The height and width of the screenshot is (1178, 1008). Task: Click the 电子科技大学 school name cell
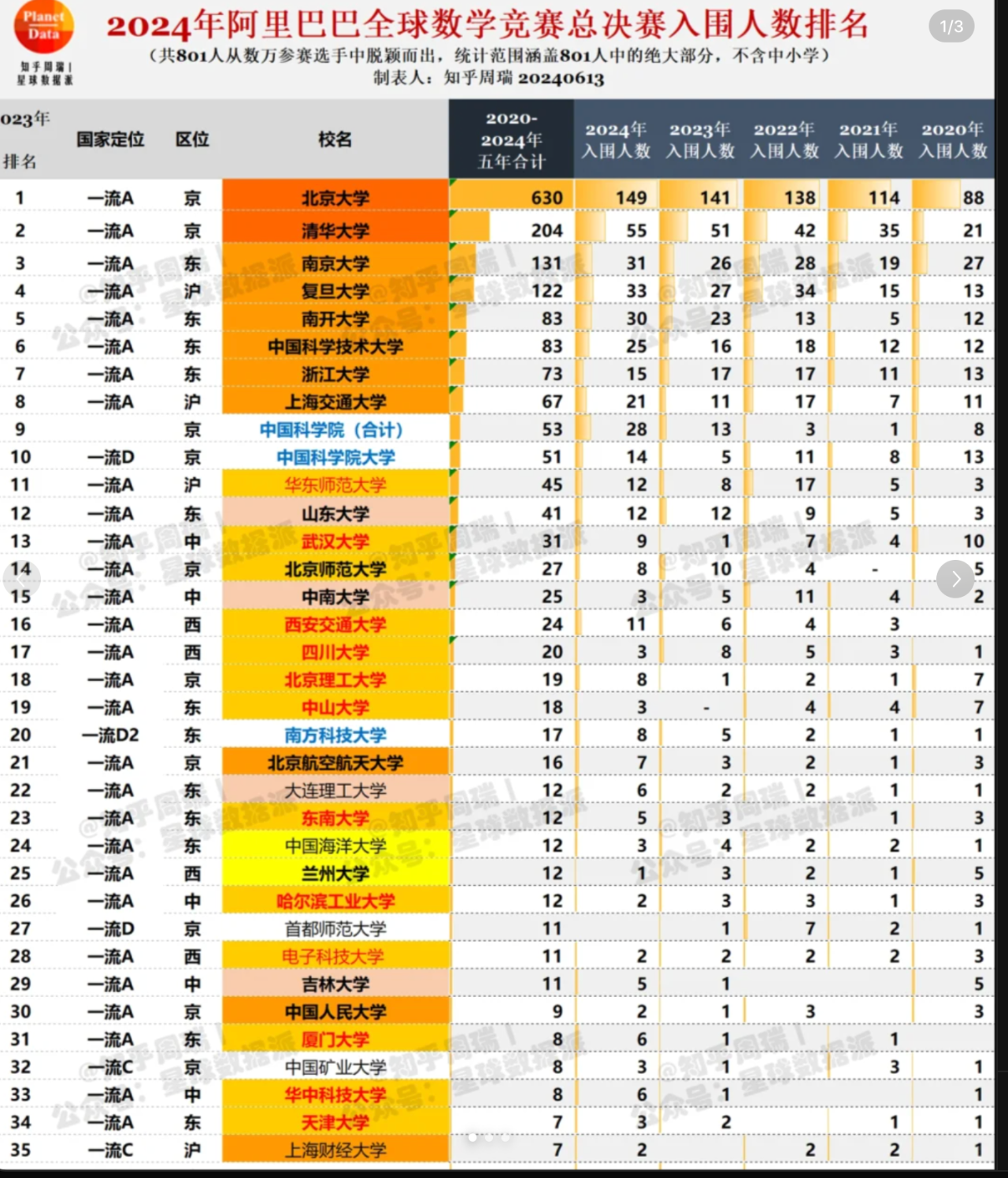pos(335,956)
